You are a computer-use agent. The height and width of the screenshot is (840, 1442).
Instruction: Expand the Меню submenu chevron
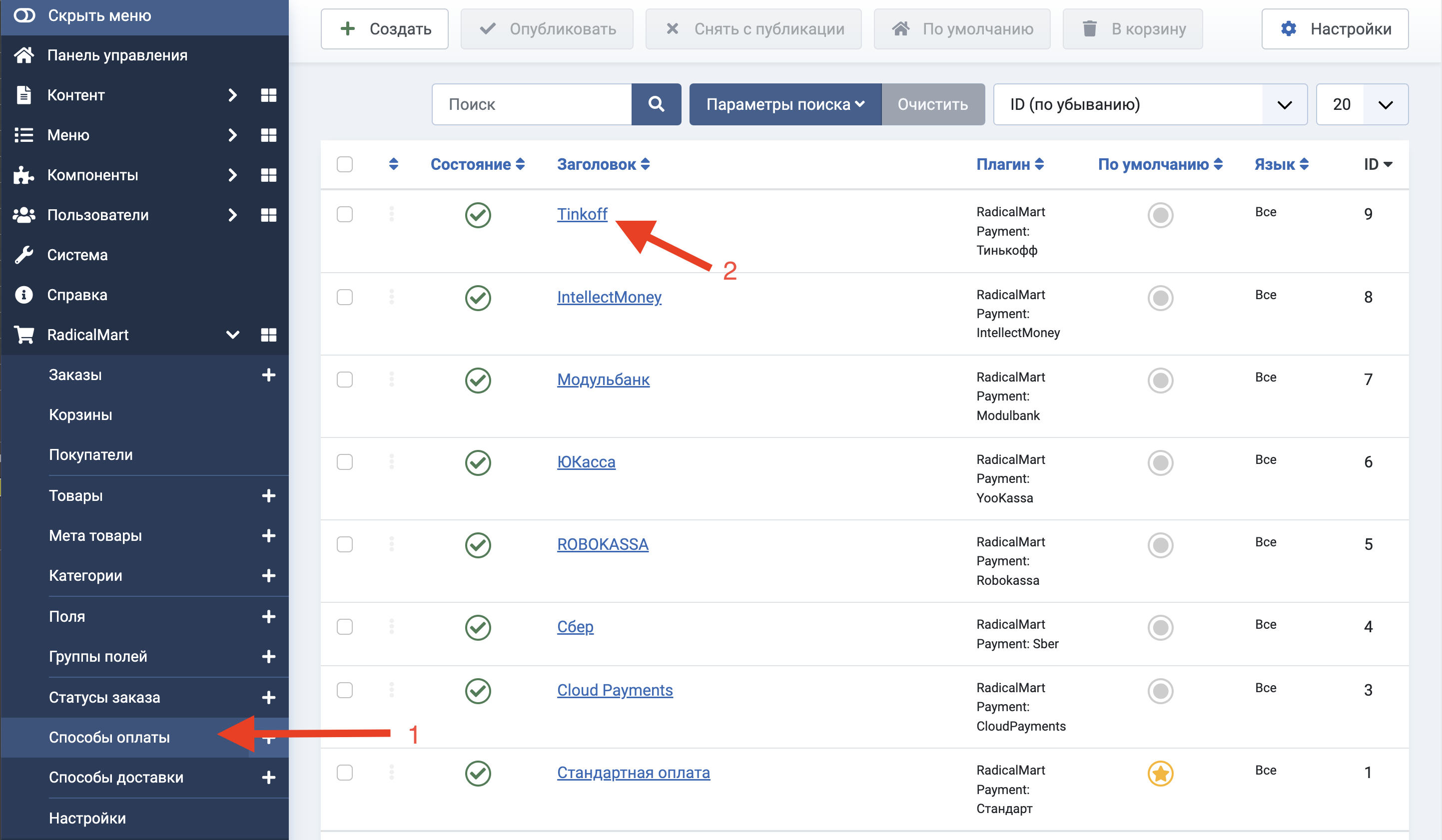click(232, 135)
